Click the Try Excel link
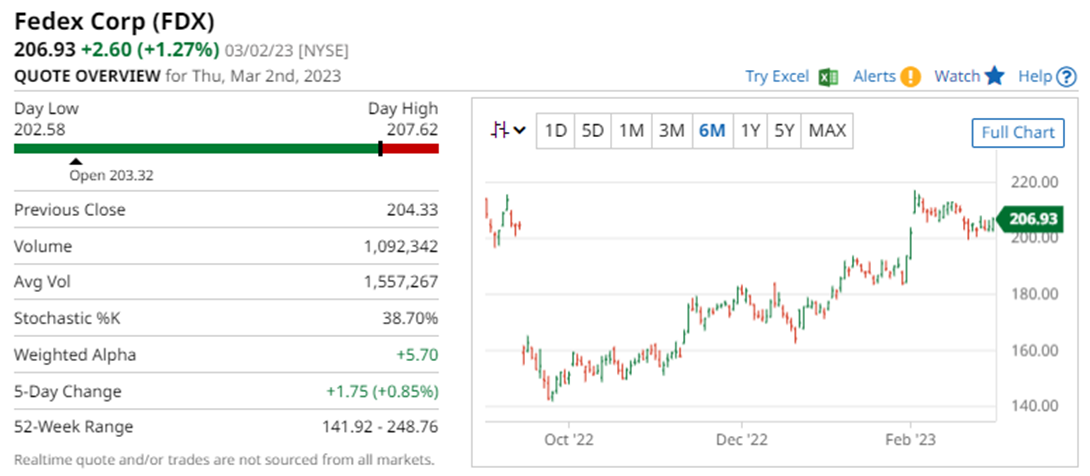The height and width of the screenshot is (476, 1090). click(779, 77)
